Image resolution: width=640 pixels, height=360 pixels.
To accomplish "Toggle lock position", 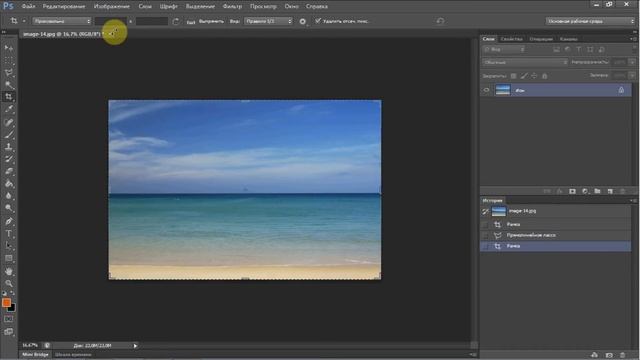I will point(534,76).
